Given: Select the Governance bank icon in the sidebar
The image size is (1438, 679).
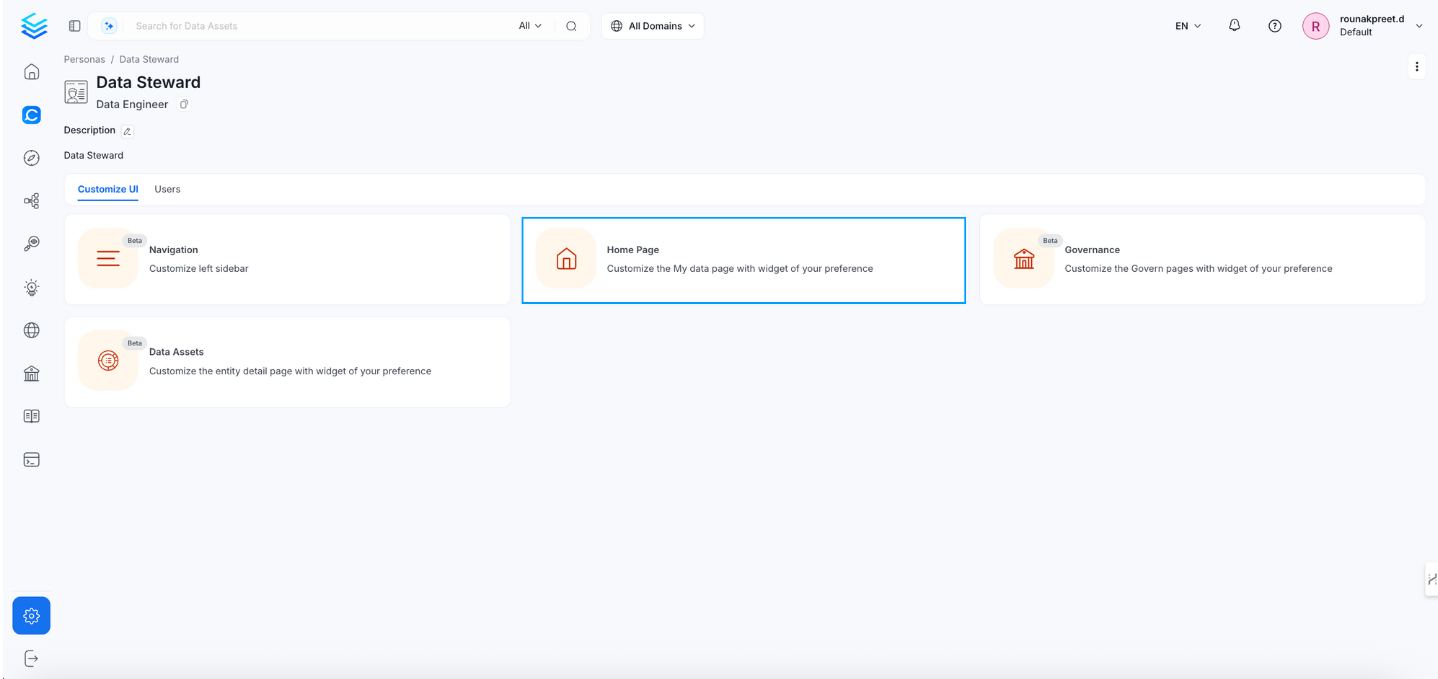Looking at the screenshot, I should pos(31,373).
